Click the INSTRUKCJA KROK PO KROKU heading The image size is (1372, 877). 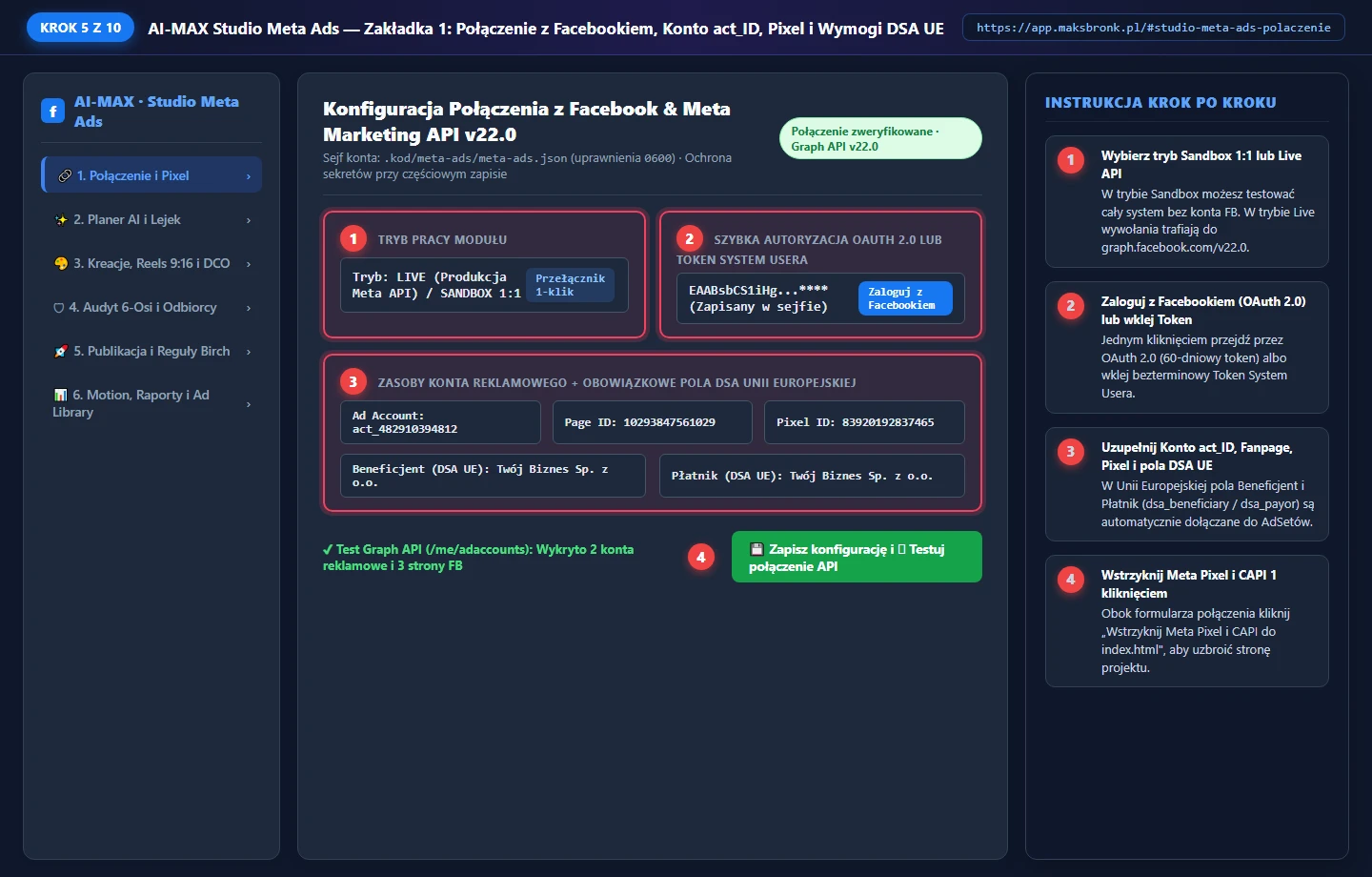[x=1160, y=103]
